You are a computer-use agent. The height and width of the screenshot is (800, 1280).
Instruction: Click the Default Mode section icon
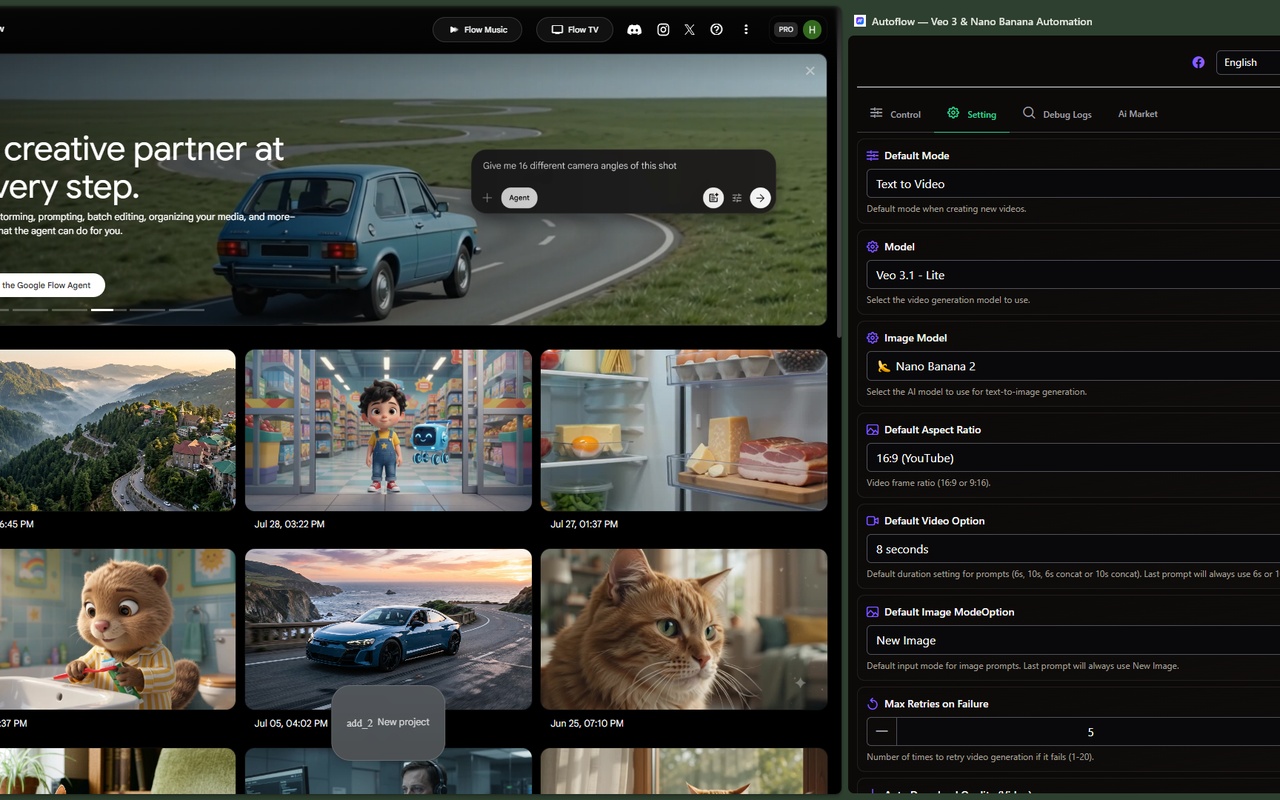tap(872, 156)
